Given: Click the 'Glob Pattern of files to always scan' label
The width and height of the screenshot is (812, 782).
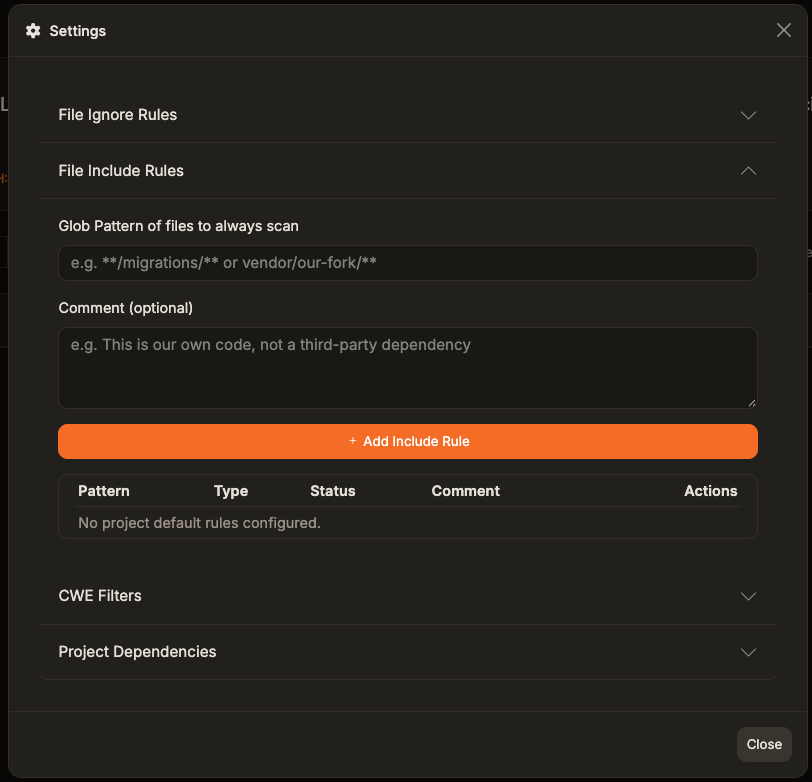Looking at the screenshot, I should (179, 226).
